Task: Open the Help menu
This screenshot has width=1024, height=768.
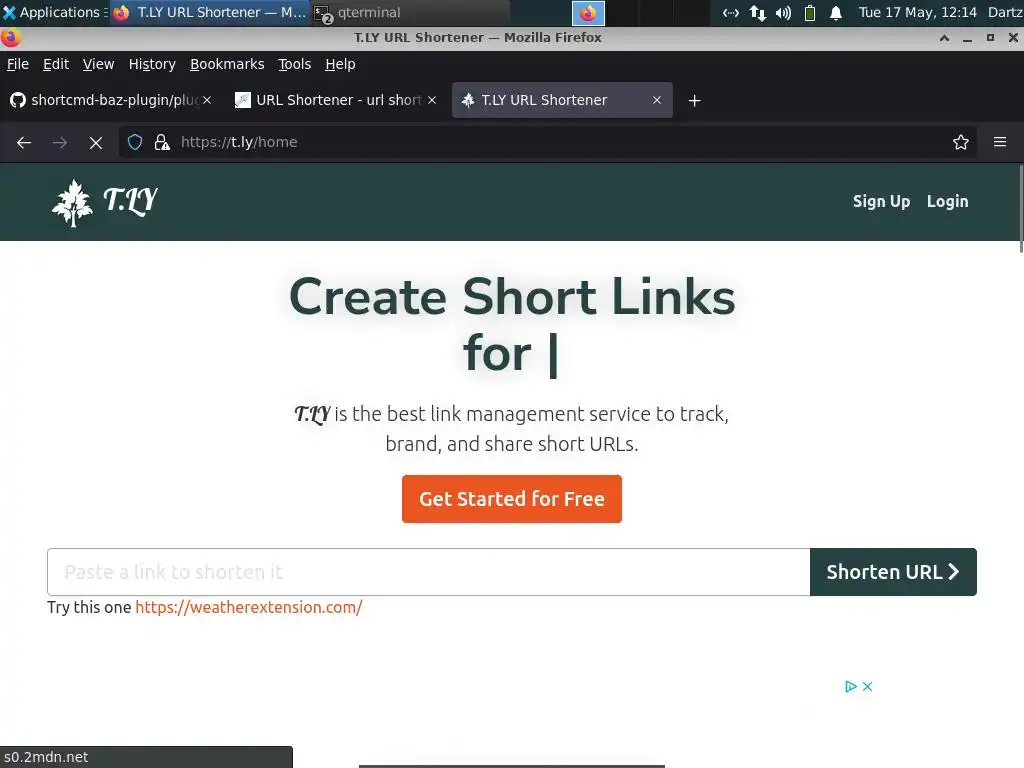Action: [x=340, y=64]
